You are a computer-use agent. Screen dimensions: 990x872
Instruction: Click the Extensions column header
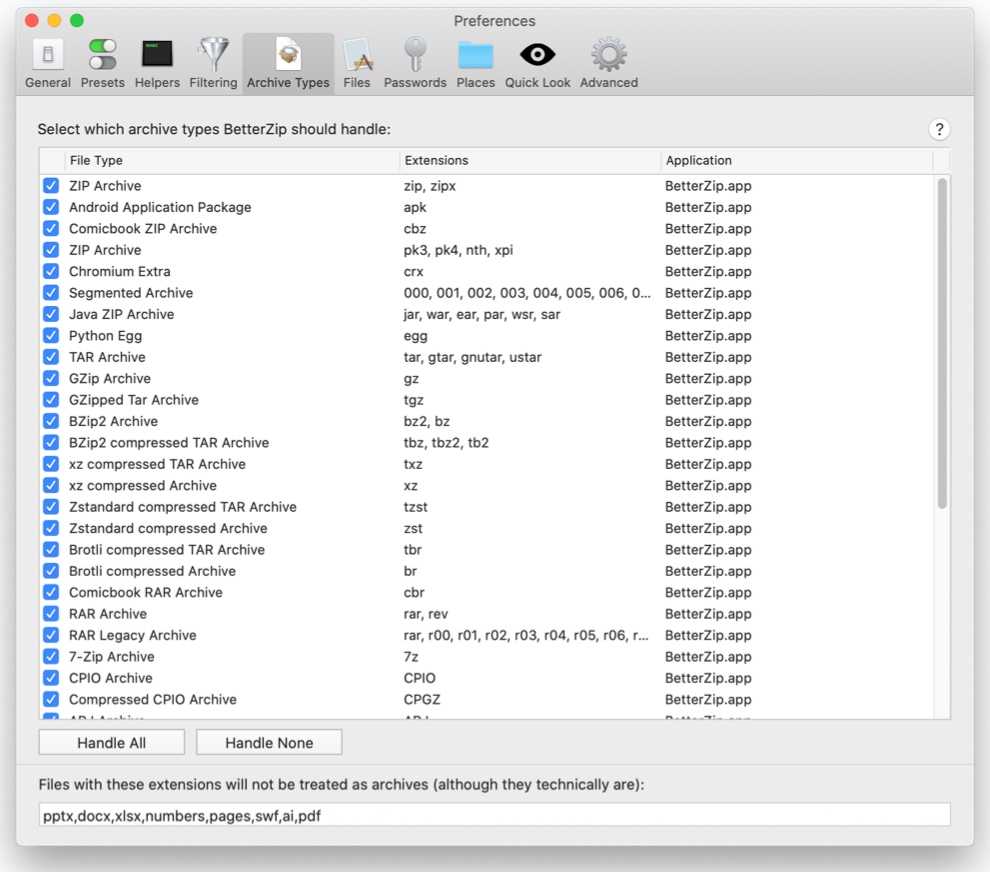click(530, 160)
